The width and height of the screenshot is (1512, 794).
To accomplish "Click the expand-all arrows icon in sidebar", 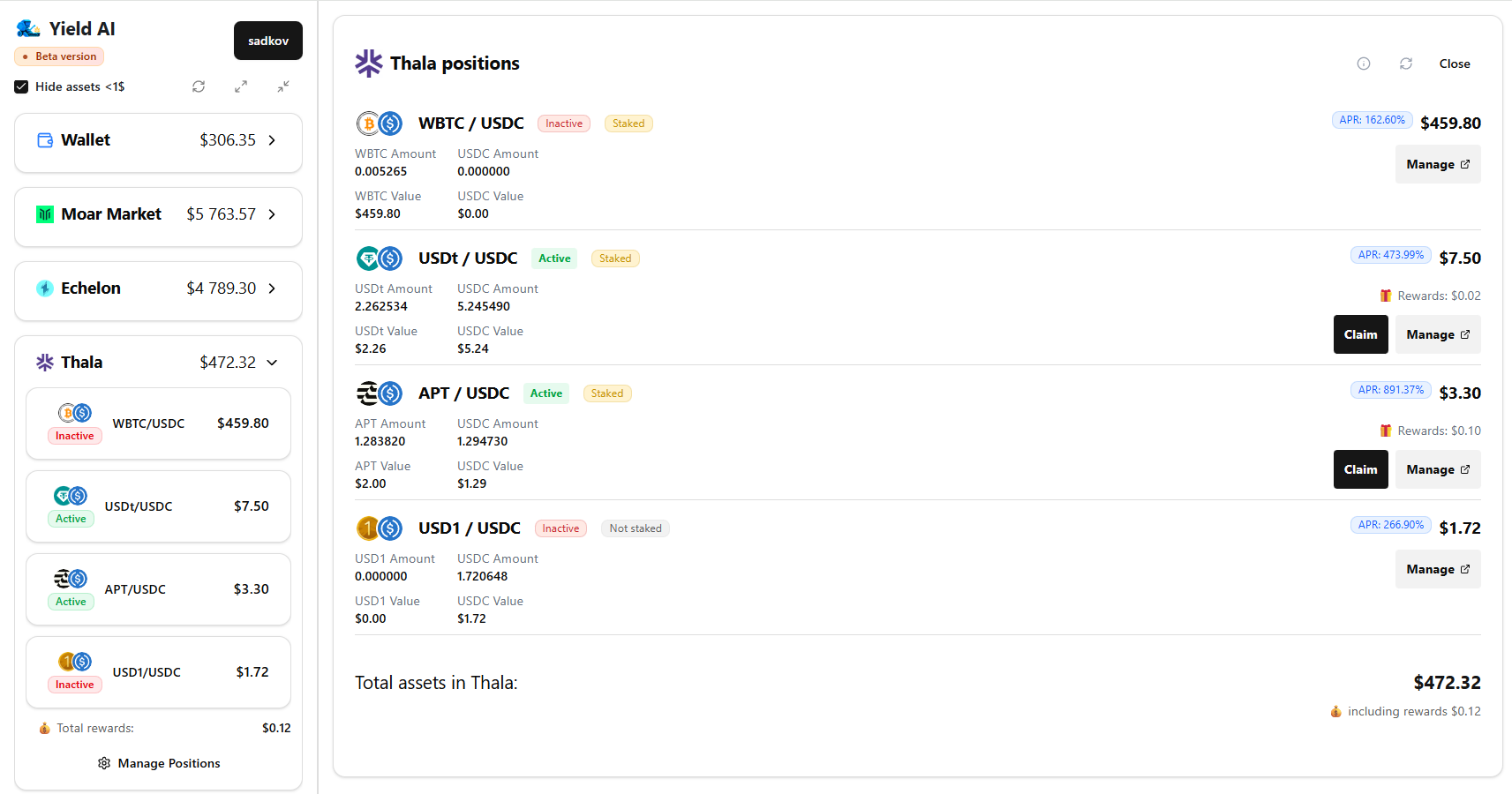I will coord(241,86).
